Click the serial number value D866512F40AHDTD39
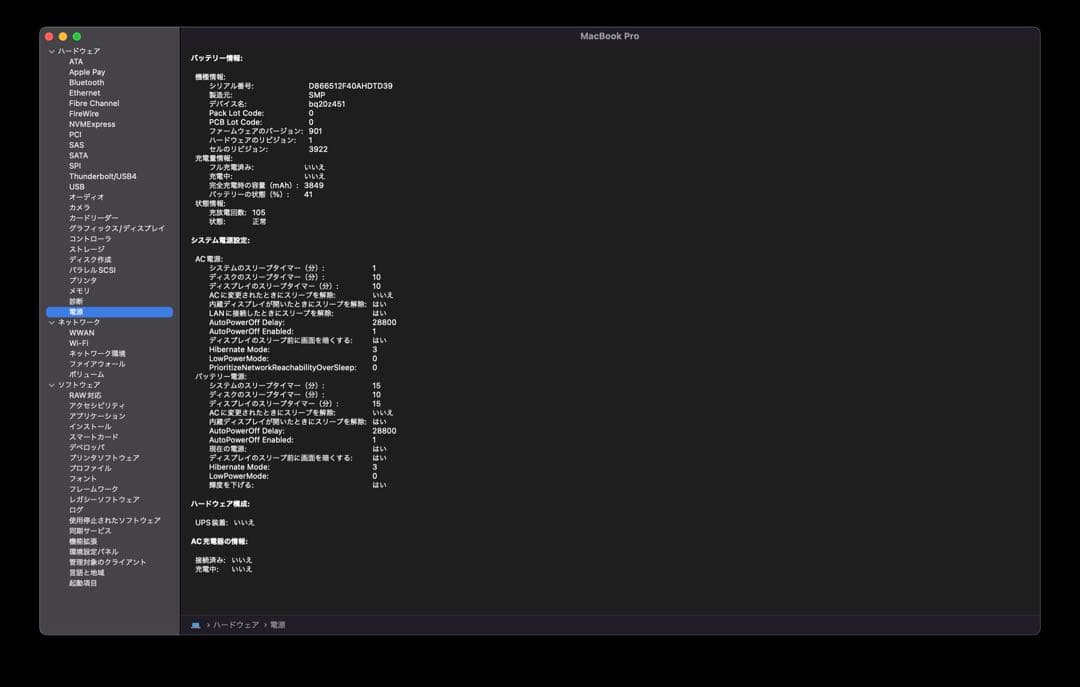 pos(350,86)
